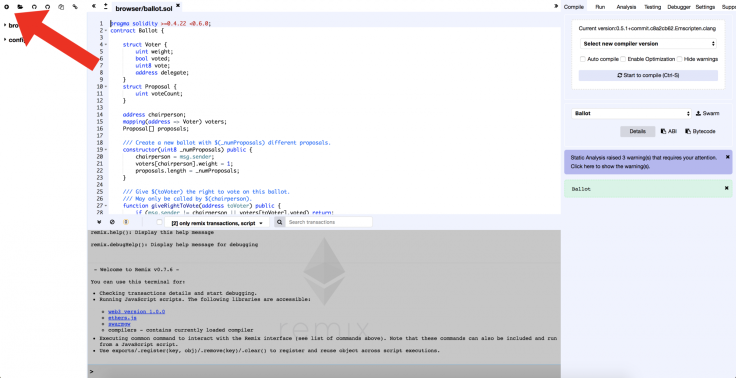Click 'uint voteCount;' in the editor
The height and width of the screenshot is (378, 736).
click(159, 93)
